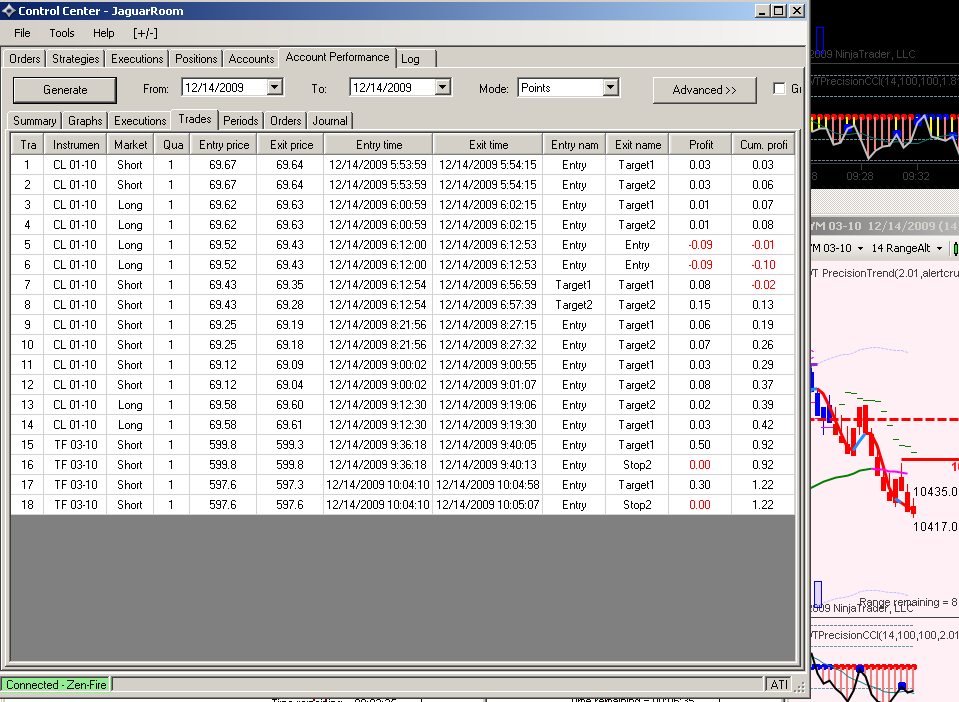Open the Help menu
Screen dimensions: 959x702
103,33
